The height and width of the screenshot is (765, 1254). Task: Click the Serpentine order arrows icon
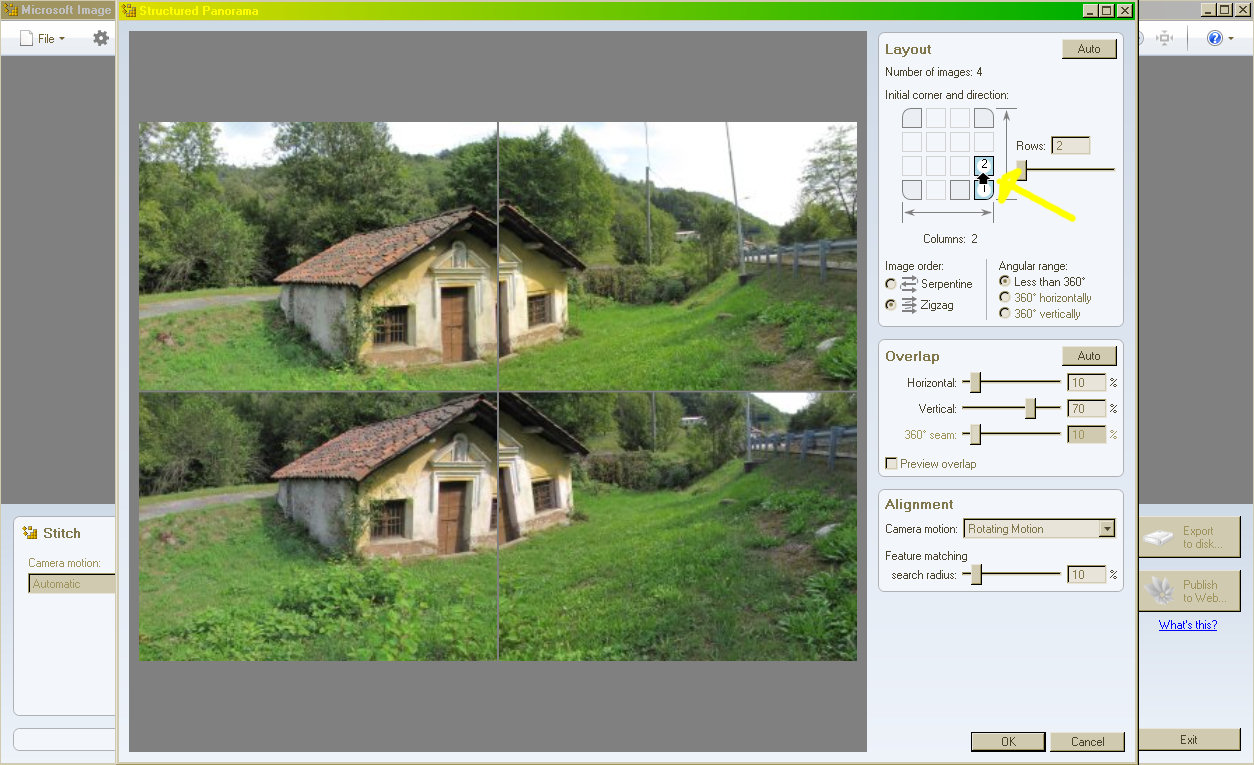click(909, 284)
